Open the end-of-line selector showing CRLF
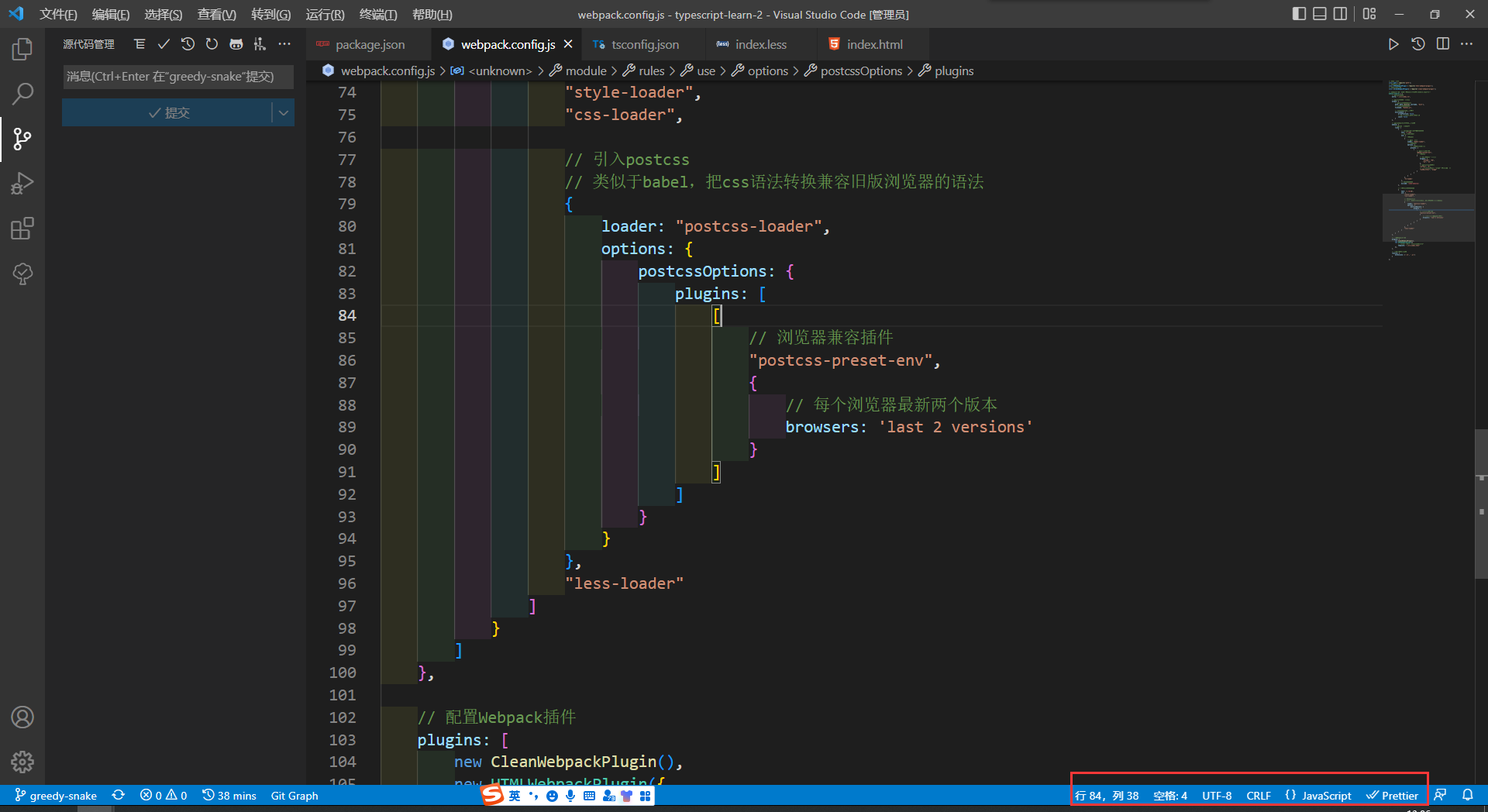1488x812 pixels. pyautogui.click(x=1259, y=796)
